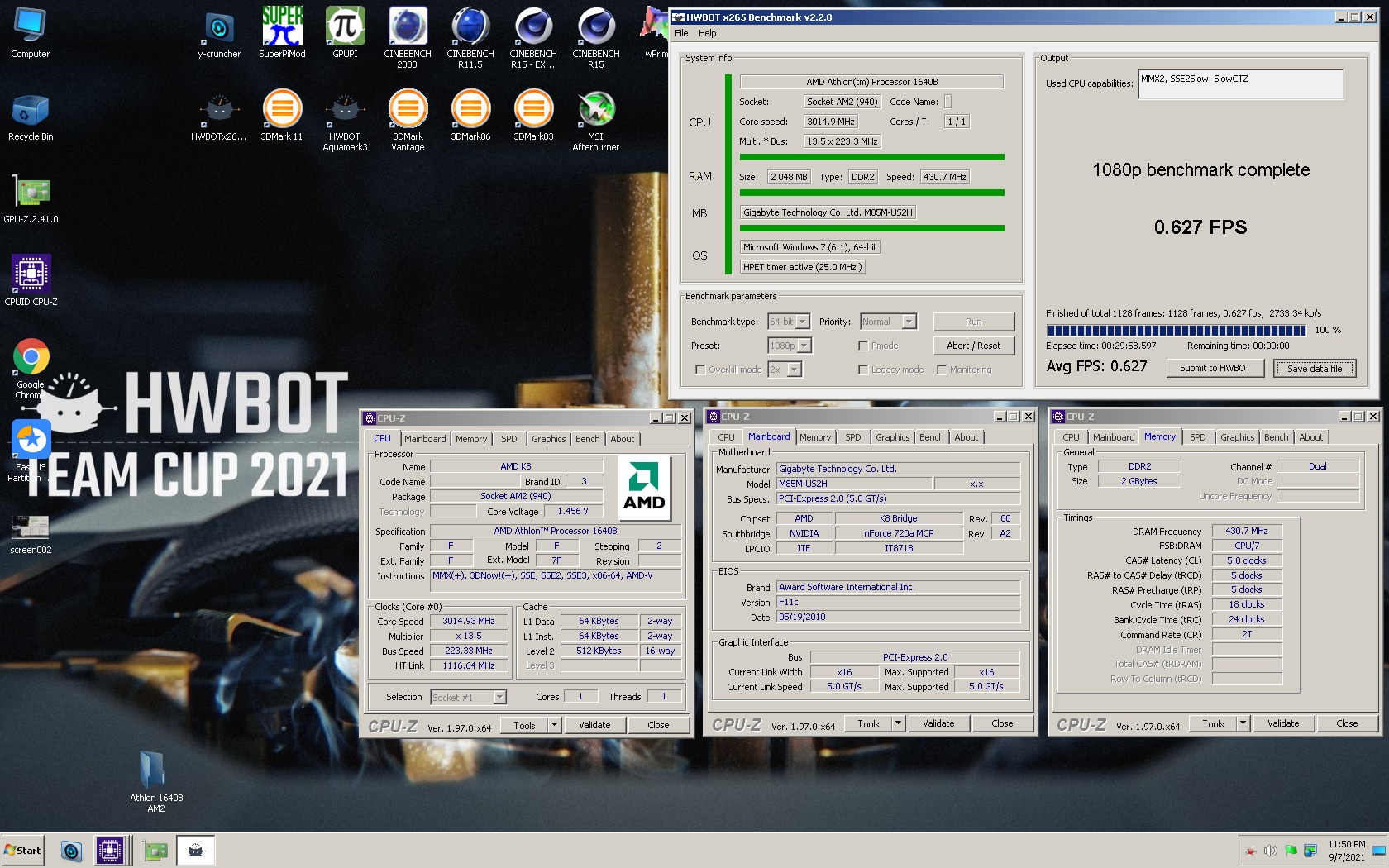Screen dimensions: 1389x868
Task: Click Save data file button
Action: point(1315,368)
